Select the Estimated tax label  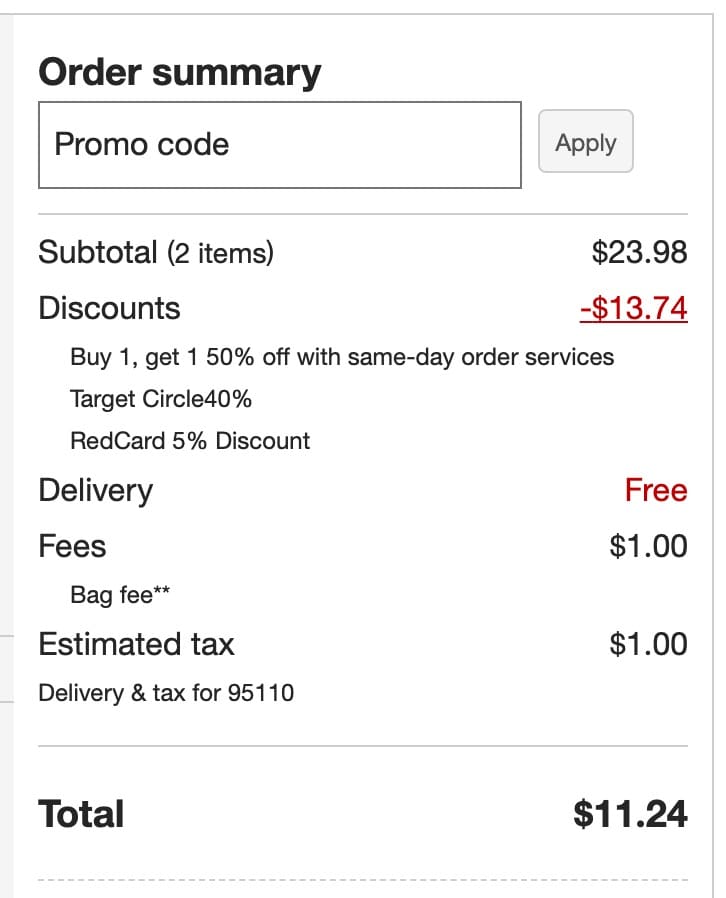click(136, 644)
